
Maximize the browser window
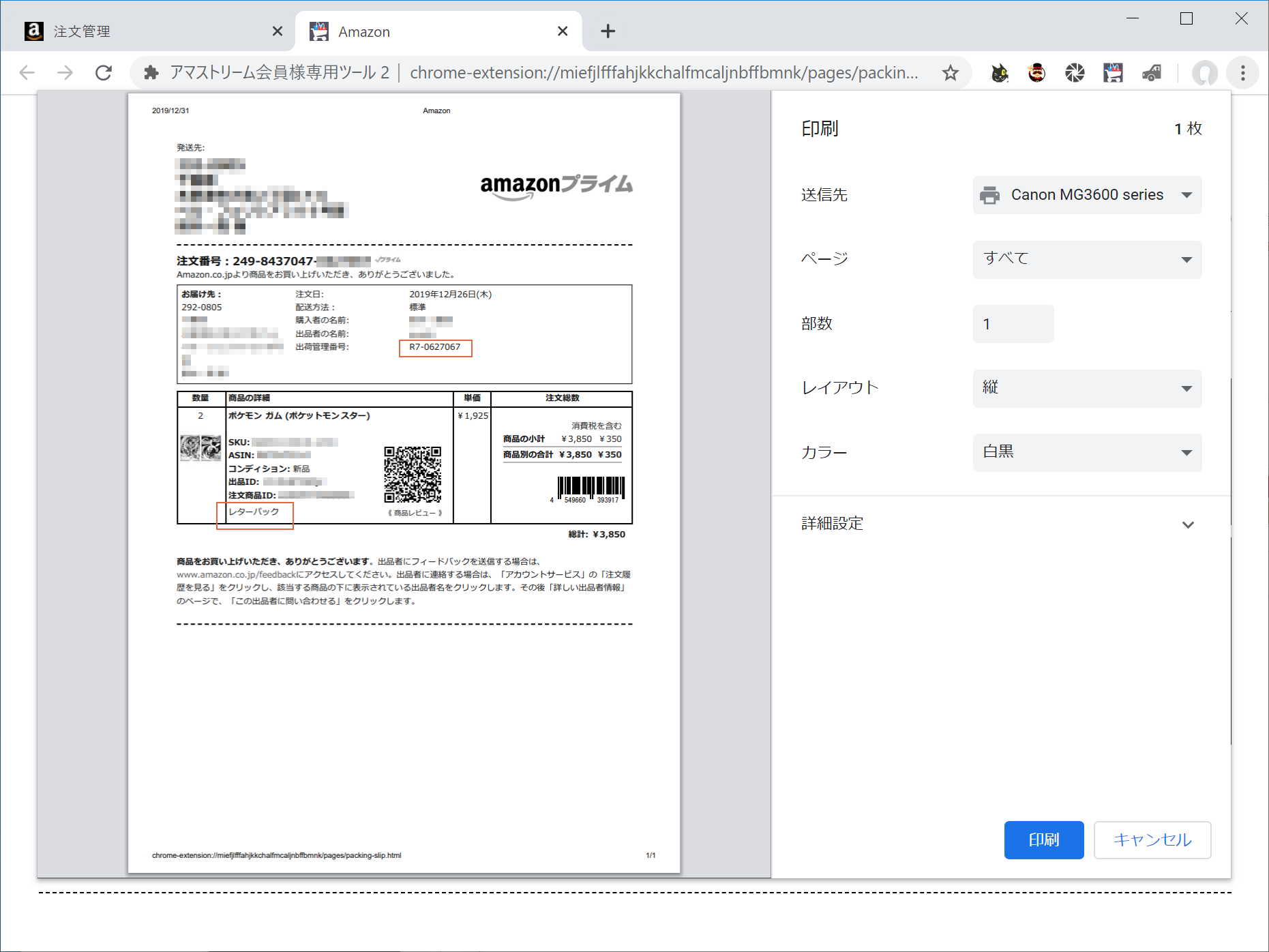[1186, 18]
